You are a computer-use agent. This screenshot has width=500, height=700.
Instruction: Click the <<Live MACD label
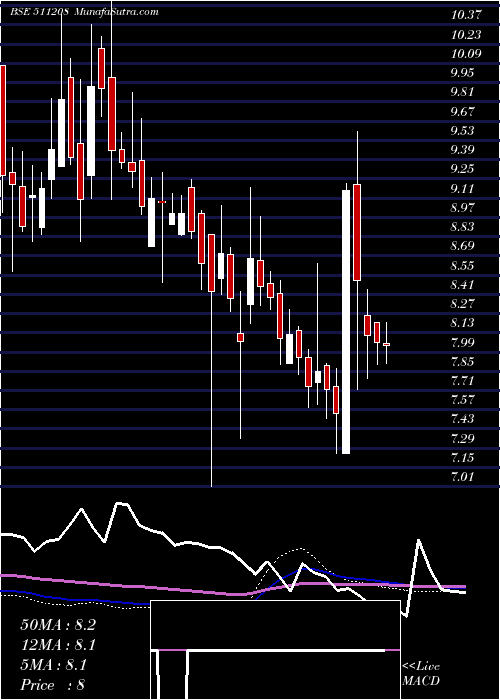pos(421,674)
